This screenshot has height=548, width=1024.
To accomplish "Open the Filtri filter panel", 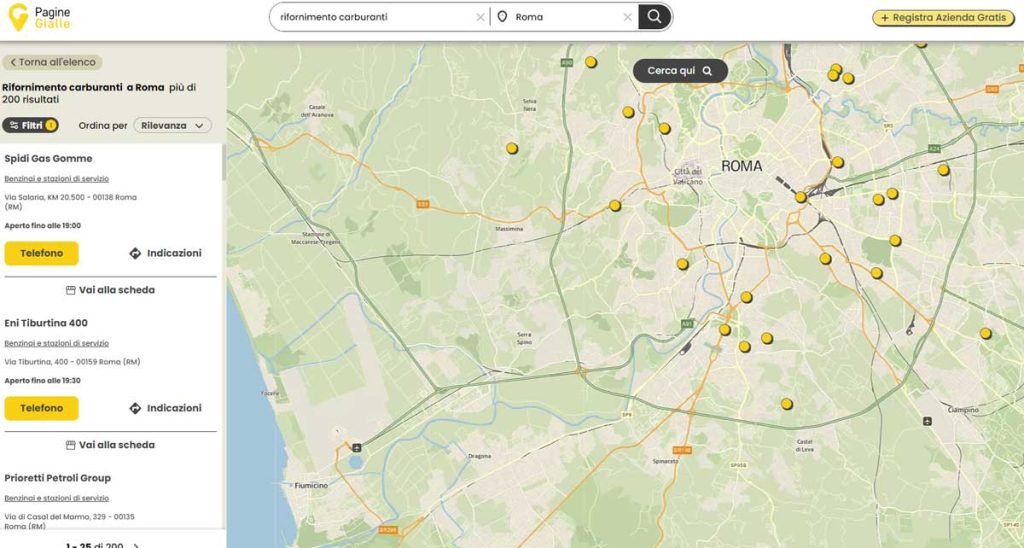I will coord(31,125).
